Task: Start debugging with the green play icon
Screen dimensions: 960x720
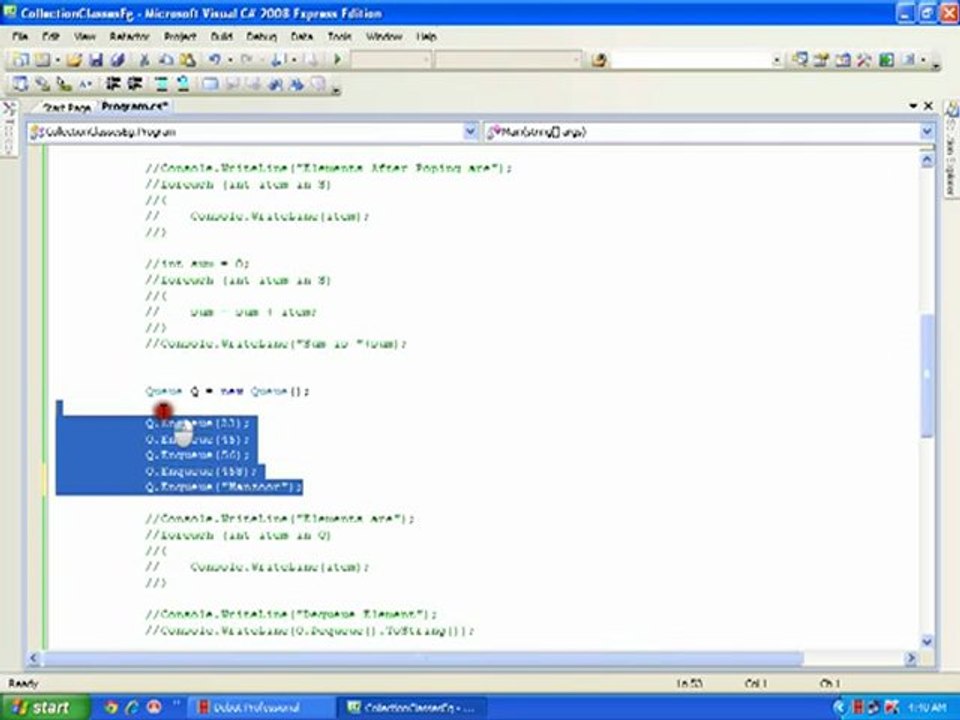Action: [x=337, y=59]
